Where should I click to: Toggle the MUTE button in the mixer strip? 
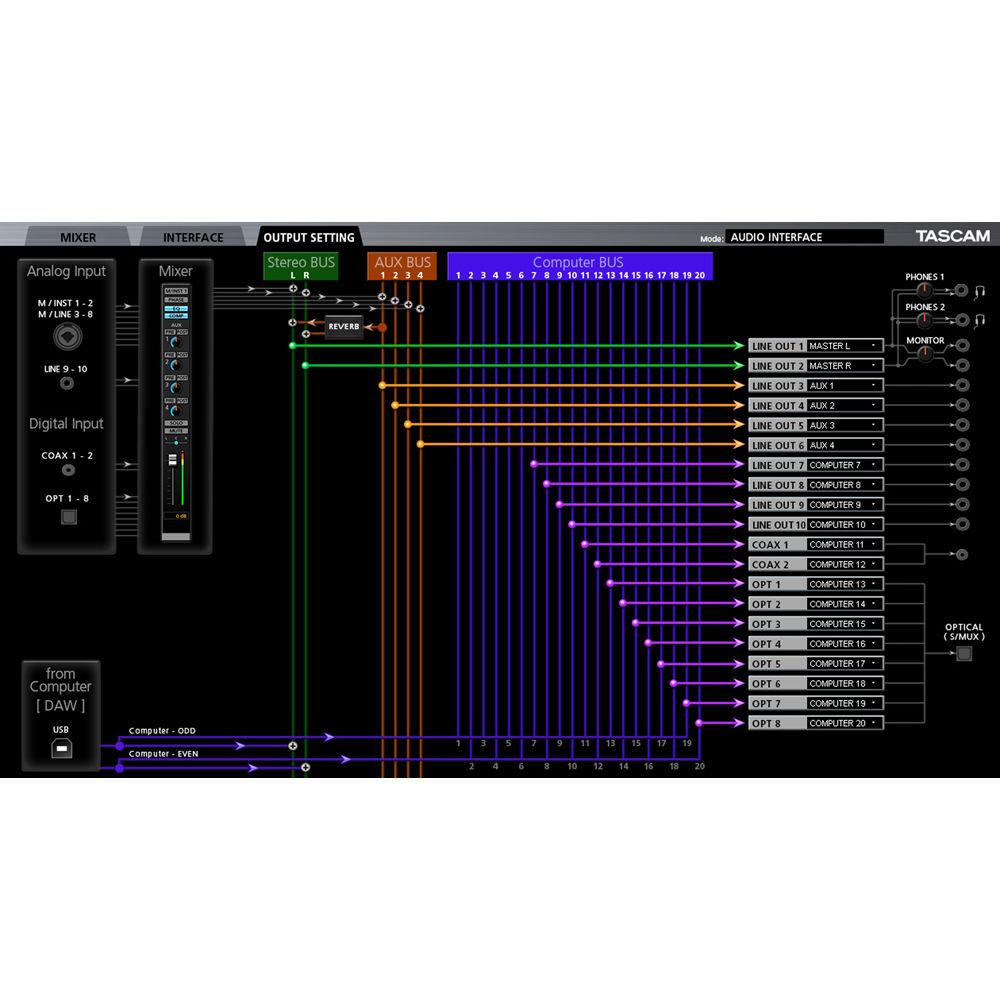175,433
